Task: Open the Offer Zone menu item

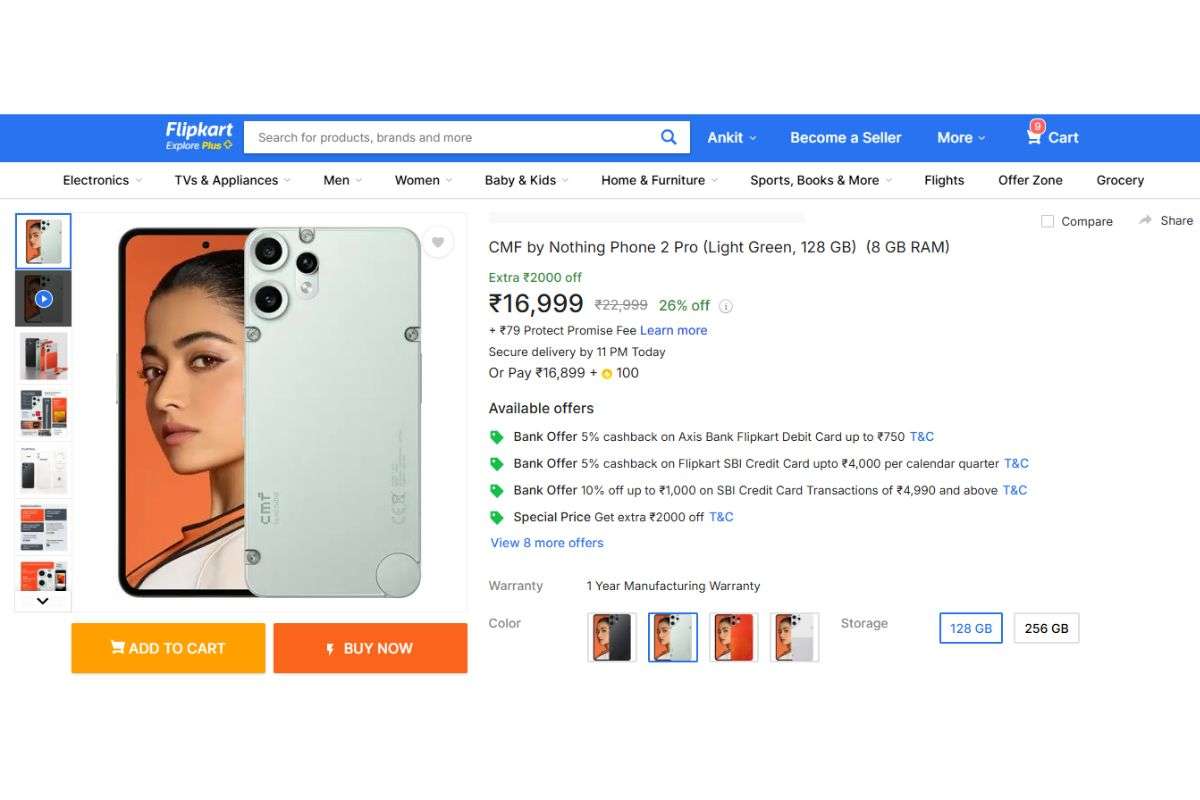Action: 1029,180
